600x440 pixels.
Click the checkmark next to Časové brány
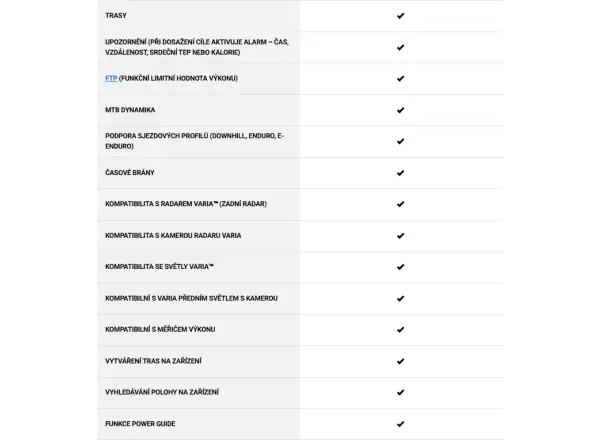pos(400,173)
